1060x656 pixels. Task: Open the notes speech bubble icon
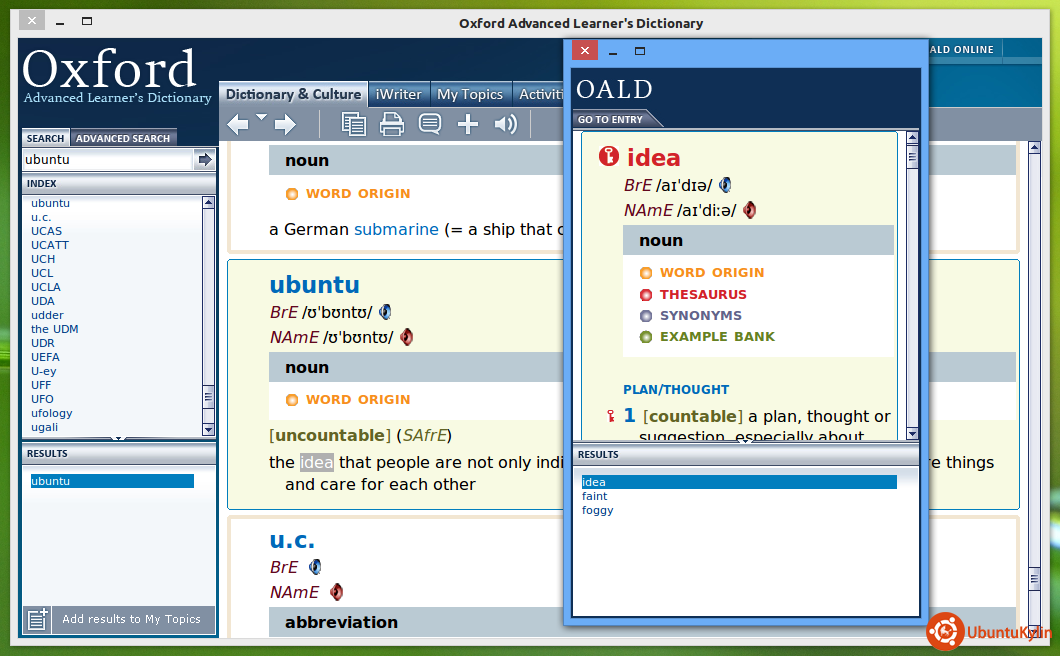pyautogui.click(x=430, y=124)
